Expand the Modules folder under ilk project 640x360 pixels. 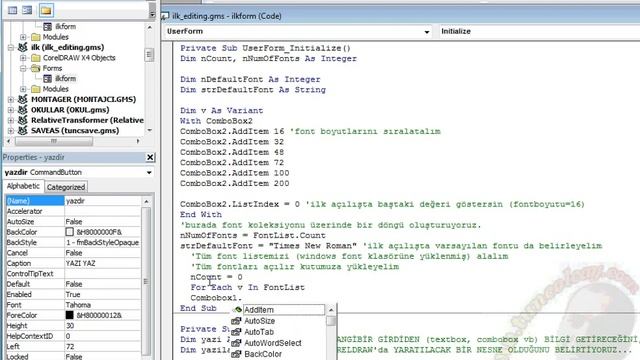click(x=23, y=89)
